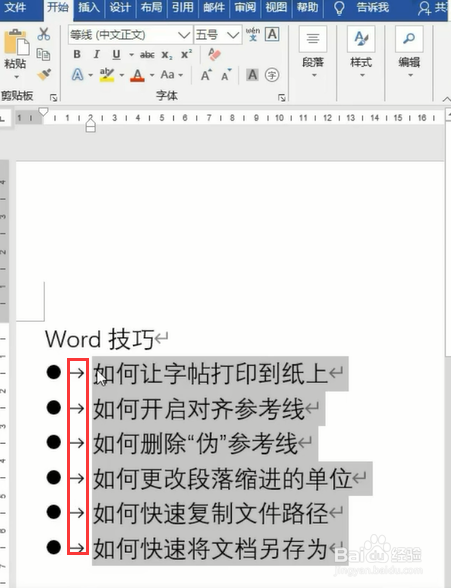Activate the Format Painter brush
Image resolution: width=451 pixels, height=588 pixels.
(44, 74)
